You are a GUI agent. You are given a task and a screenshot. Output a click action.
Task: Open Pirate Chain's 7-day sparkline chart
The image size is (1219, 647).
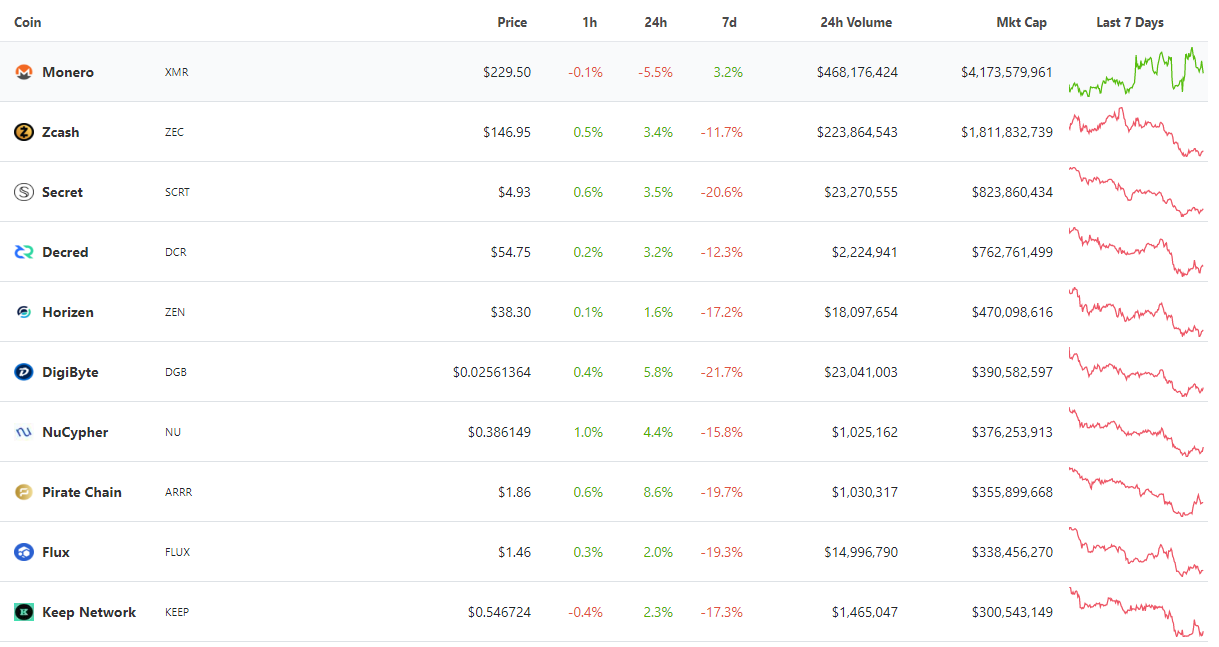tap(1136, 492)
